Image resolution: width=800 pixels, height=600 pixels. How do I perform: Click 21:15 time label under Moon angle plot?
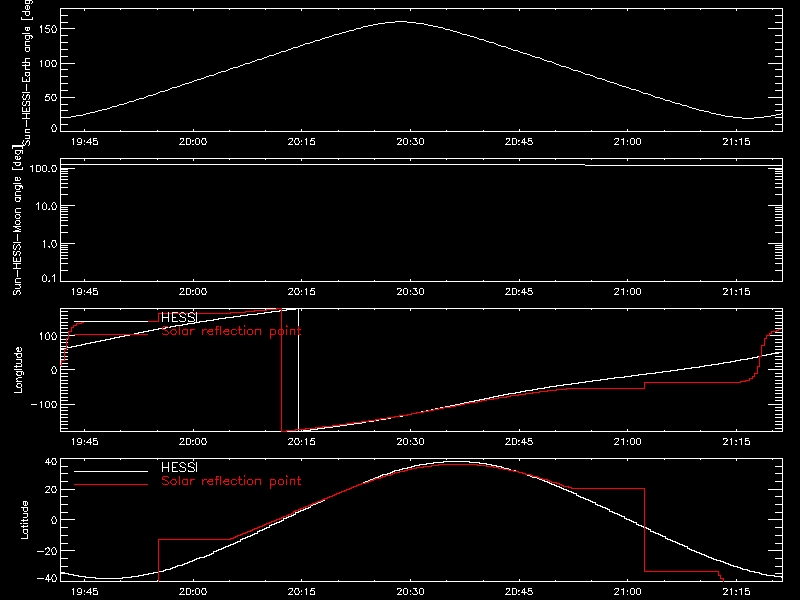click(x=736, y=292)
